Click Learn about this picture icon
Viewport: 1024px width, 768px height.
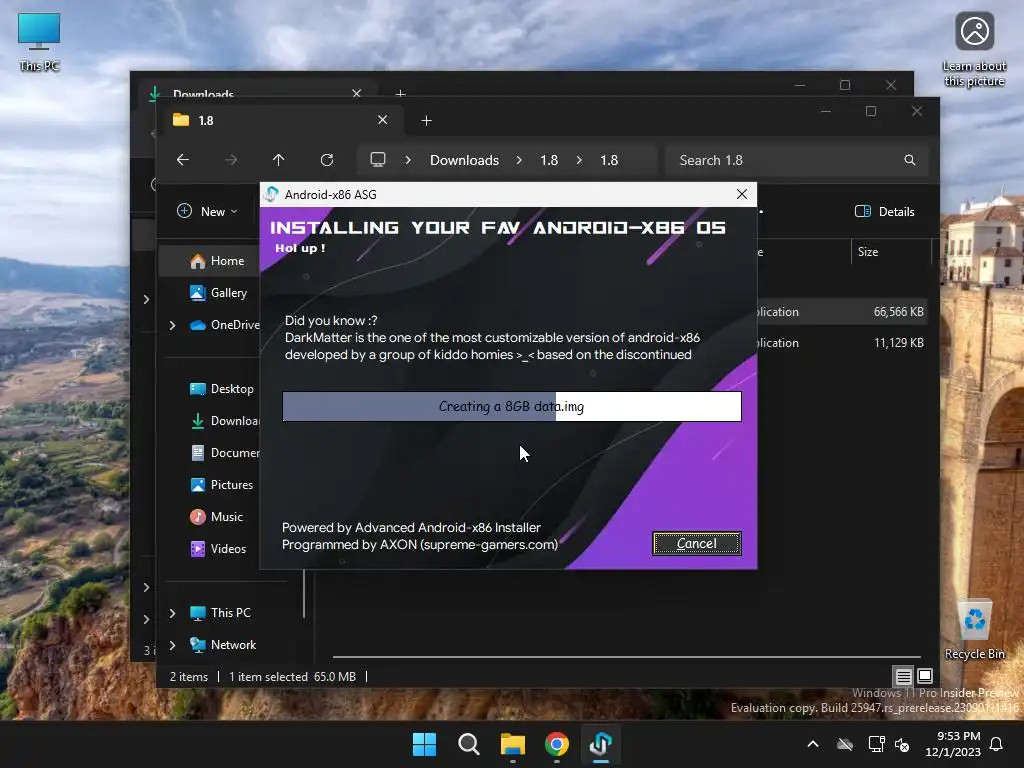(x=974, y=50)
